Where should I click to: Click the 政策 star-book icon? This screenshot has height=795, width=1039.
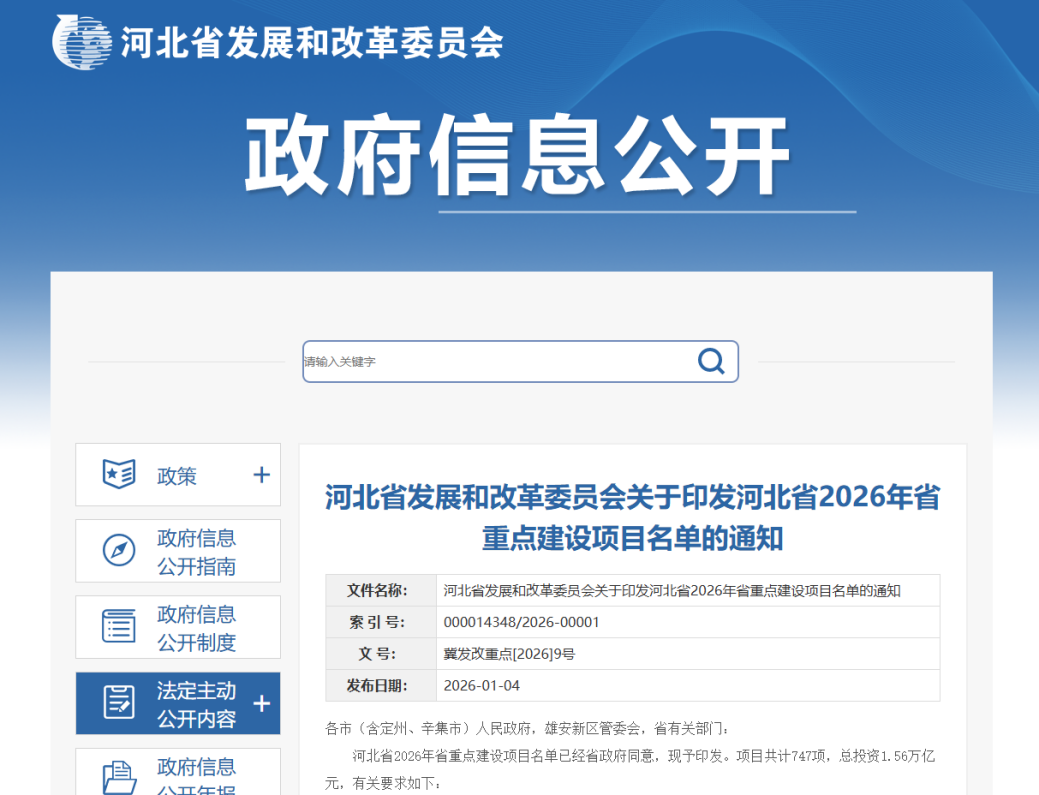coord(119,475)
